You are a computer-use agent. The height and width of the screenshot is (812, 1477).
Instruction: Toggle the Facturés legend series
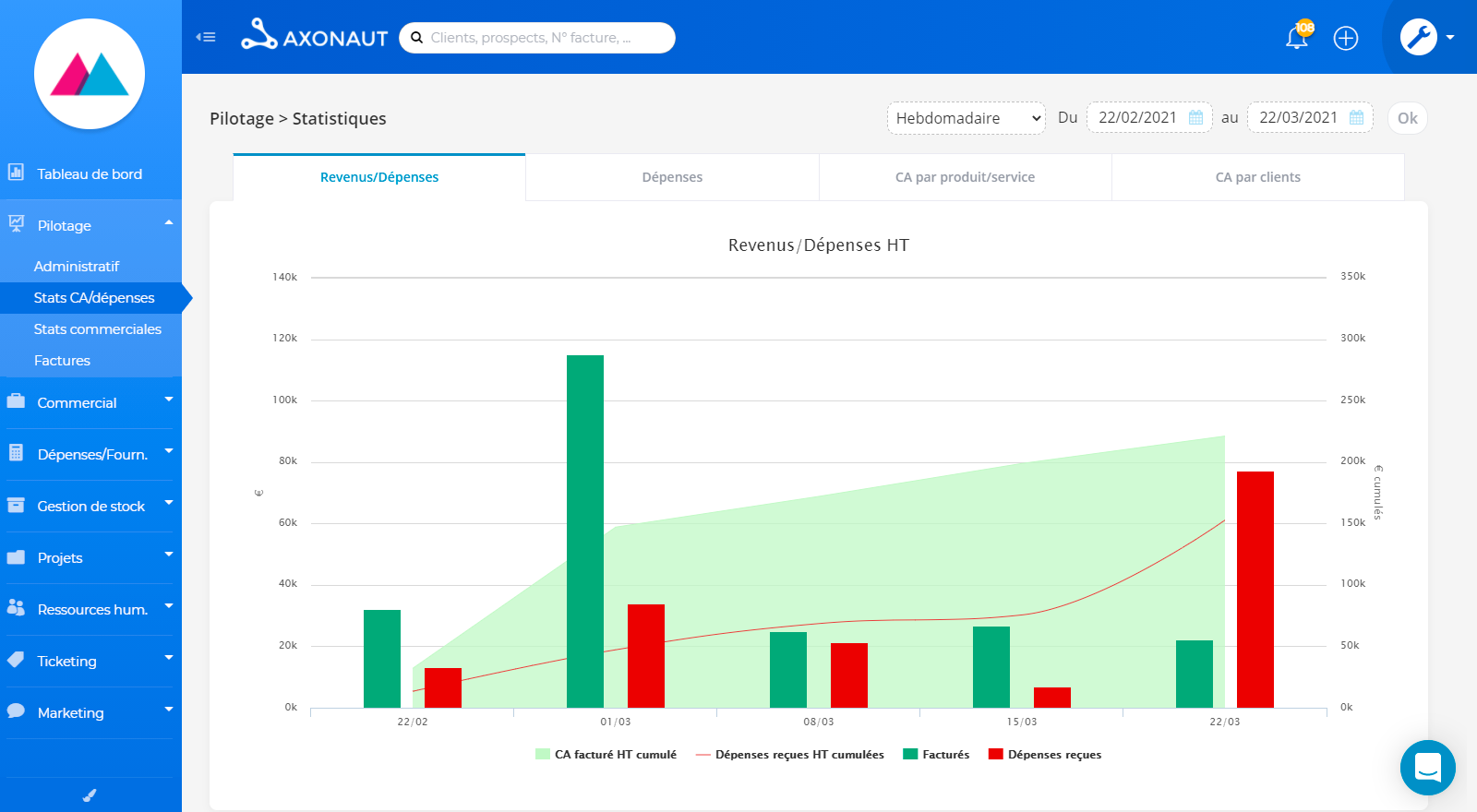936,754
